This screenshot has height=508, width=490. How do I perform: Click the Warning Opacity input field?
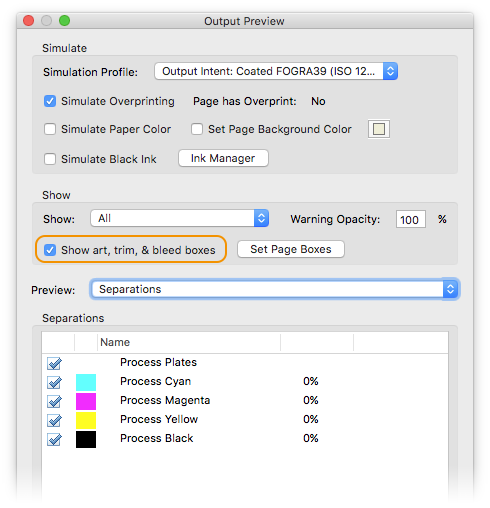(x=411, y=219)
